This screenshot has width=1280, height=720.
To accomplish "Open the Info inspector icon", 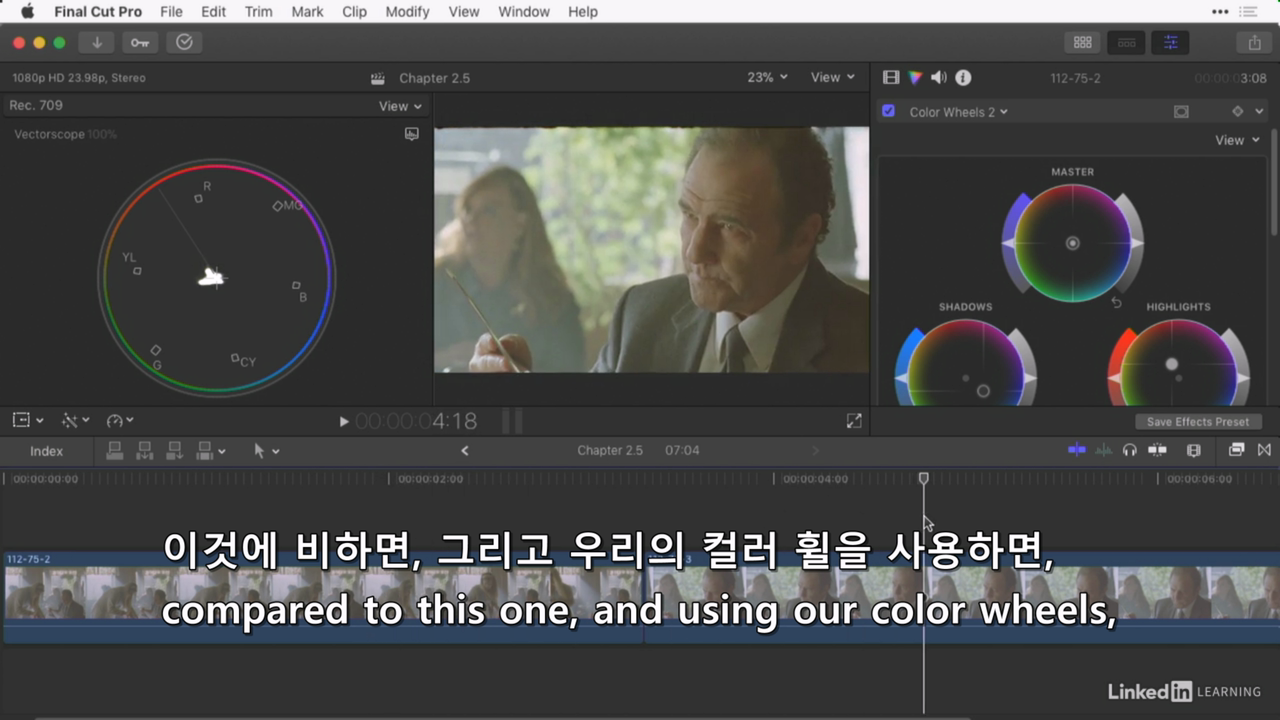I will (963, 77).
